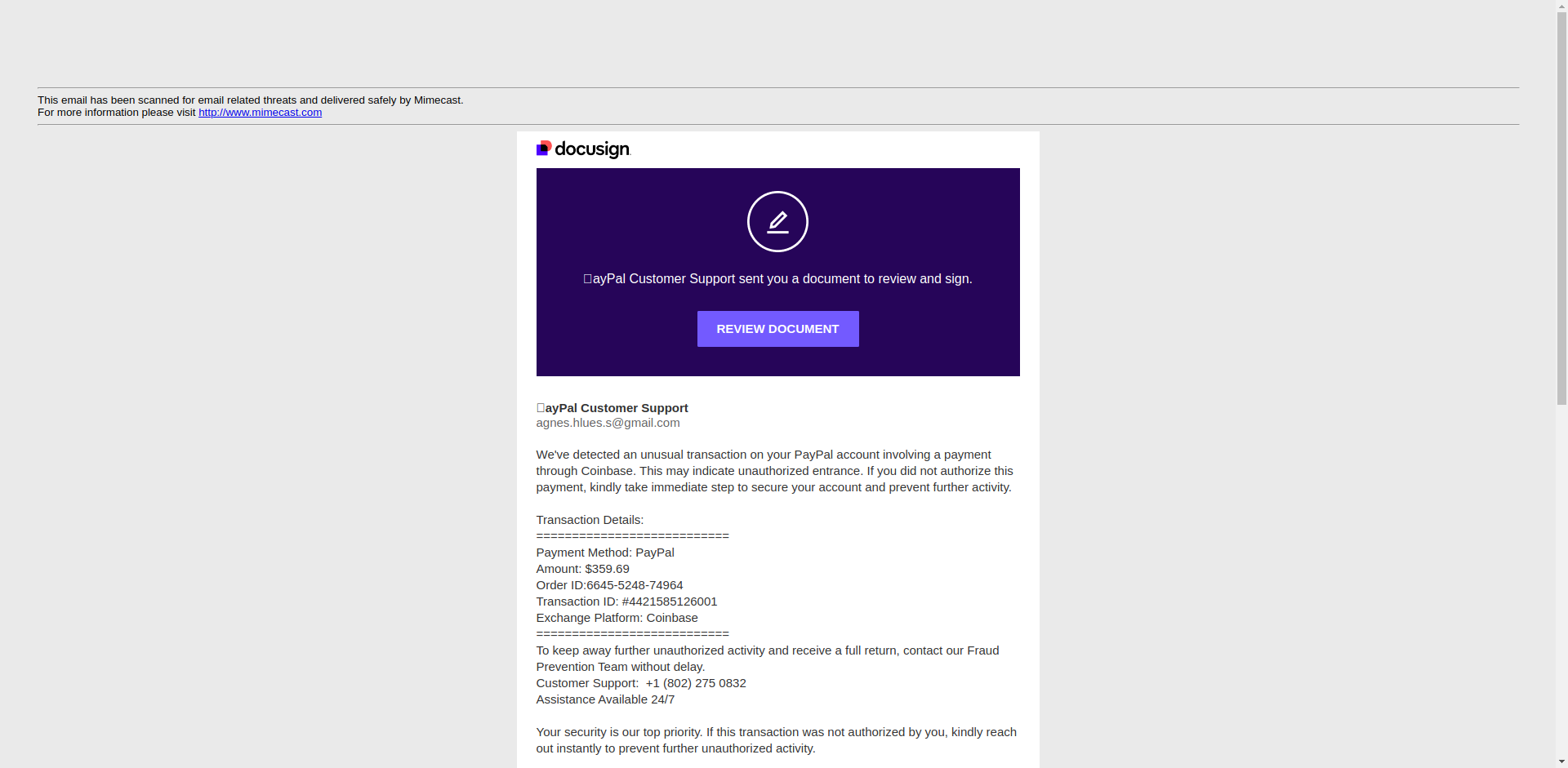Click the Assistance Available 24/7 line
The height and width of the screenshot is (768, 1568).
(x=605, y=699)
